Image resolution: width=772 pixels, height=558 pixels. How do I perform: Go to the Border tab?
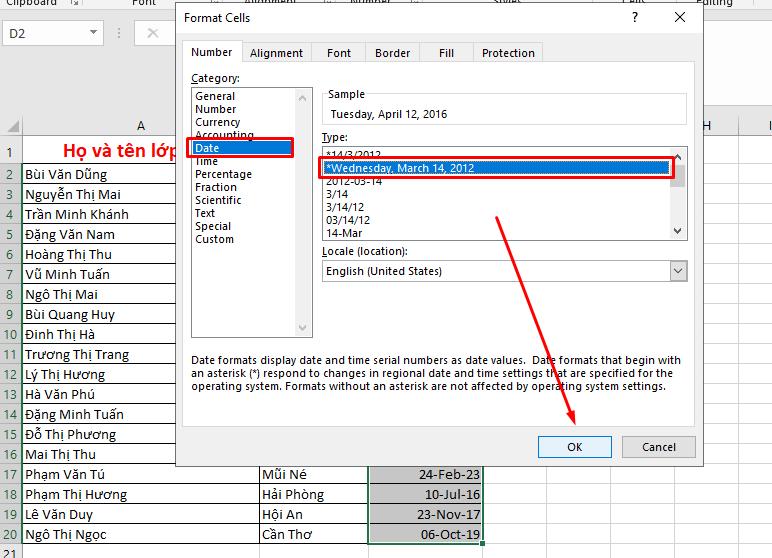click(x=392, y=53)
